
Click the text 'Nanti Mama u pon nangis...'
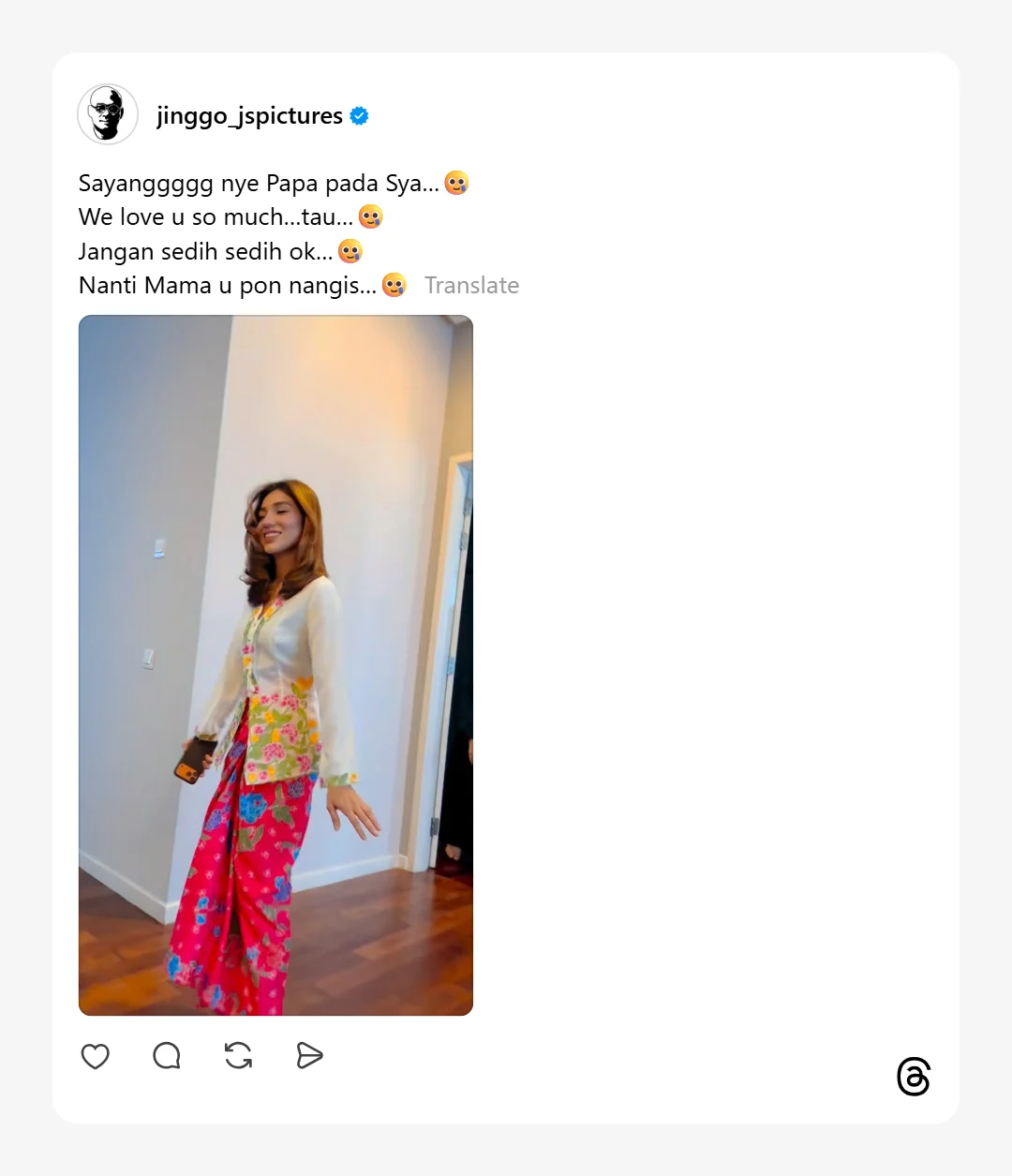(x=227, y=285)
